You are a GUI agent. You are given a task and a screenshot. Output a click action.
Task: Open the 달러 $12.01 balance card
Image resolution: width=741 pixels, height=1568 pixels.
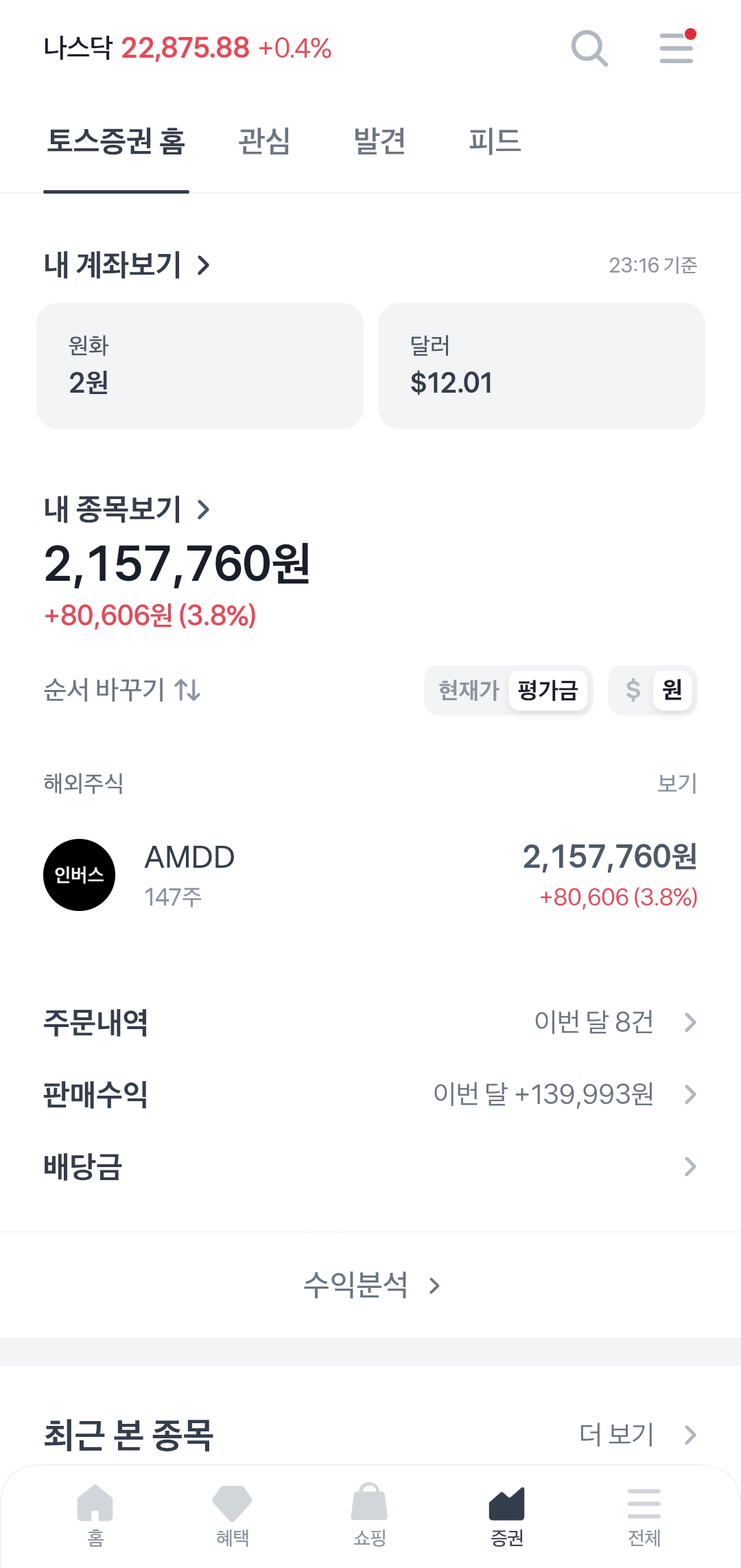[x=541, y=366]
